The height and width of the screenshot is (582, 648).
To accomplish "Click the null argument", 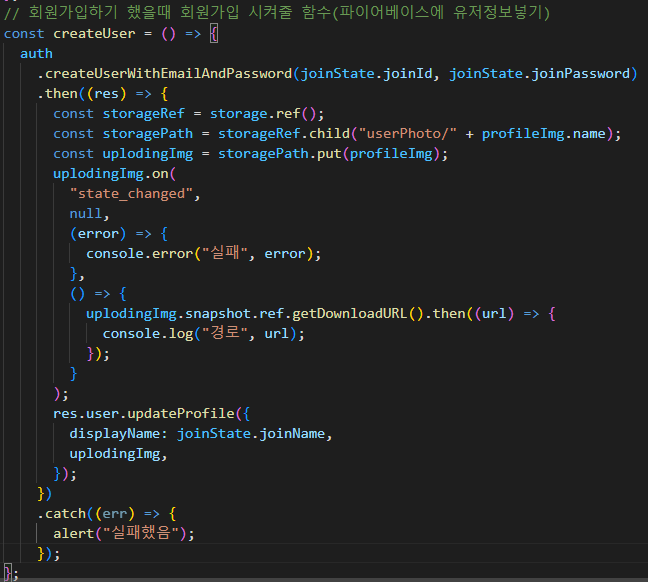I will click(x=86, y=214).
